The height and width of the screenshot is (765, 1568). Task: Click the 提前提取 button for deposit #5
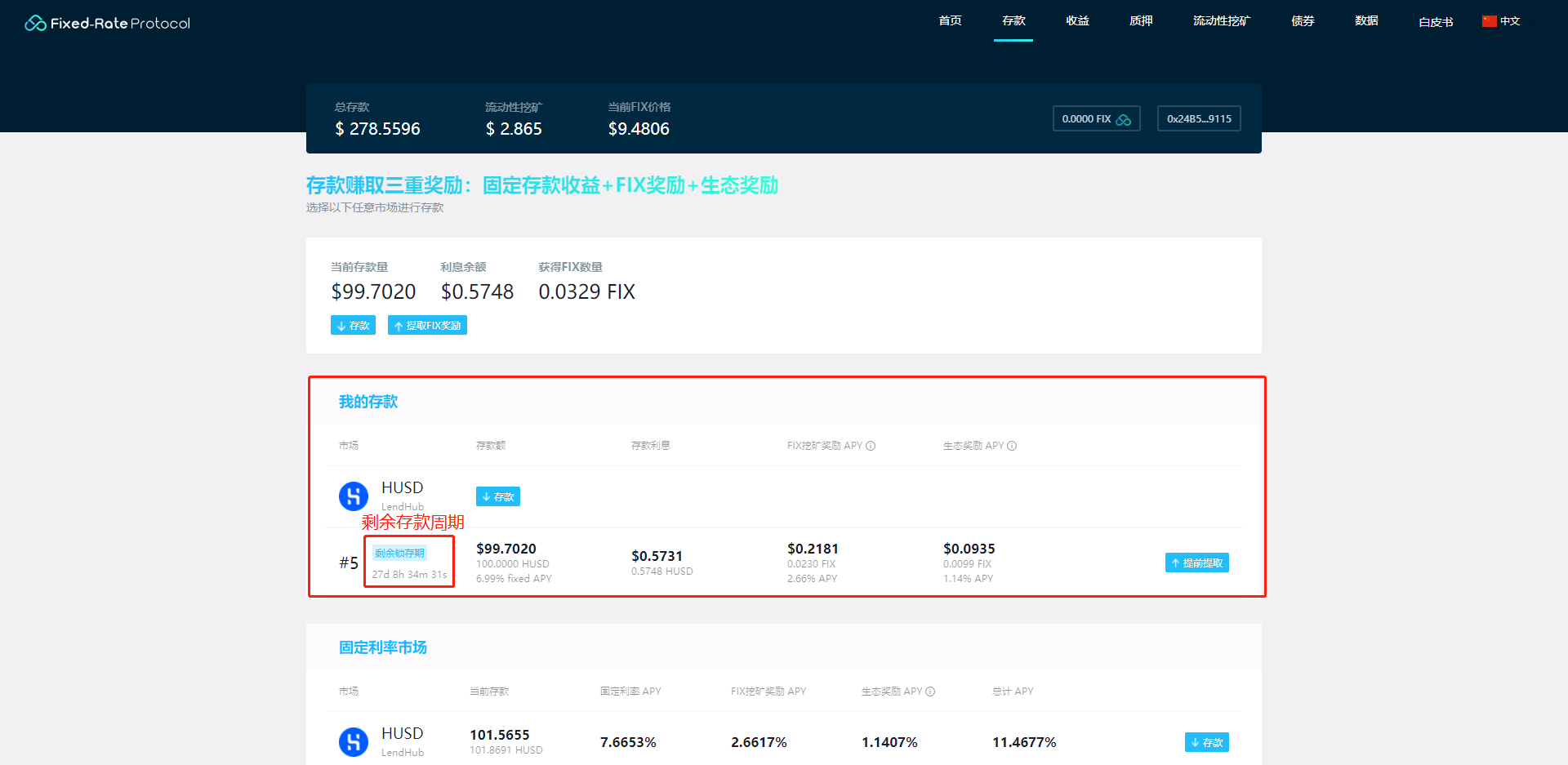click(x=1196, y=563)
